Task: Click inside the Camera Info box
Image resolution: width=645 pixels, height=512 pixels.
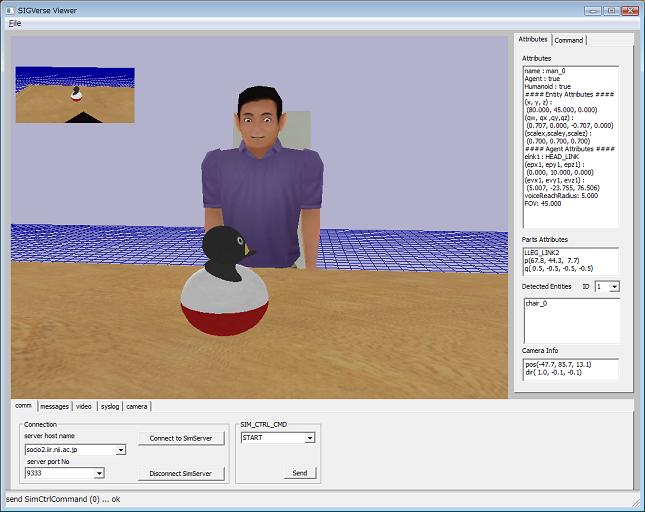Action: 570,369
